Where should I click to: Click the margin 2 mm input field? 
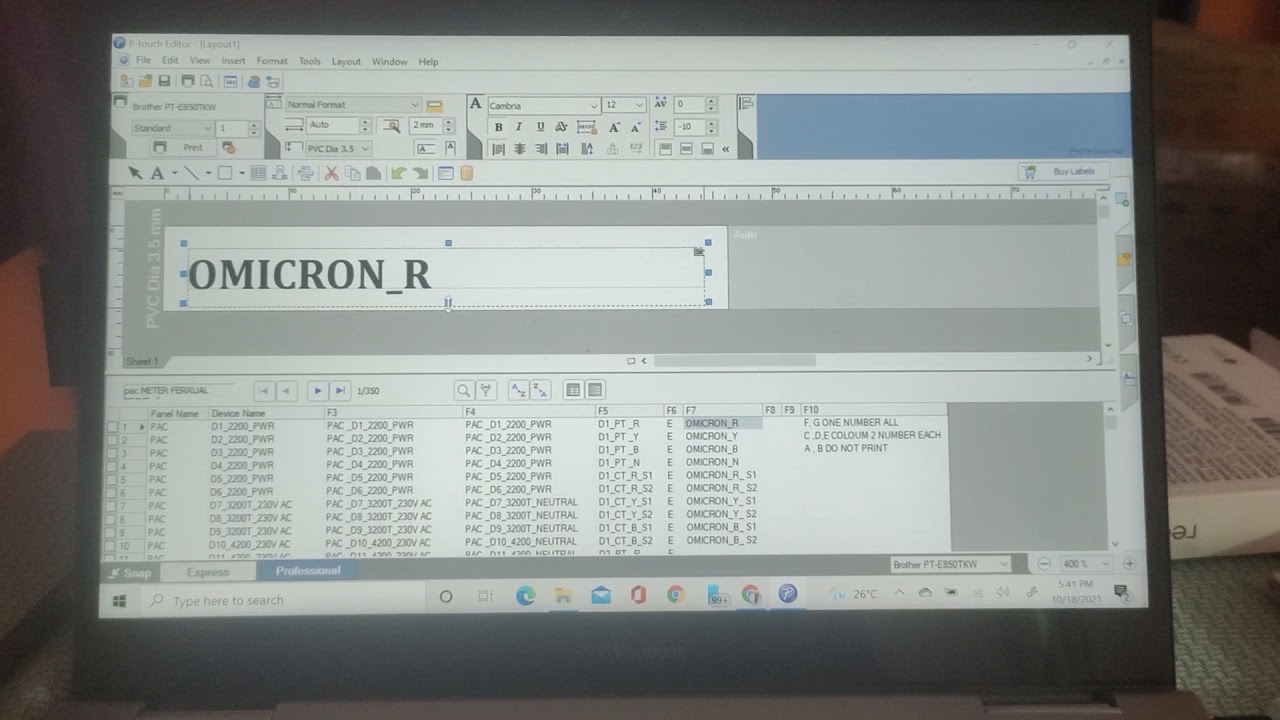click(424, 126)
